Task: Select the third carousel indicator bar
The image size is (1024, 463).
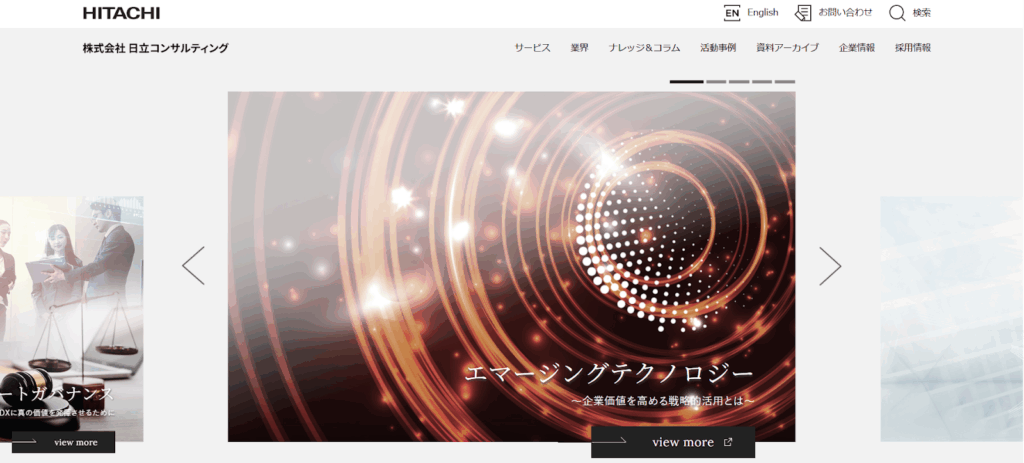Action: coord(739,81)
